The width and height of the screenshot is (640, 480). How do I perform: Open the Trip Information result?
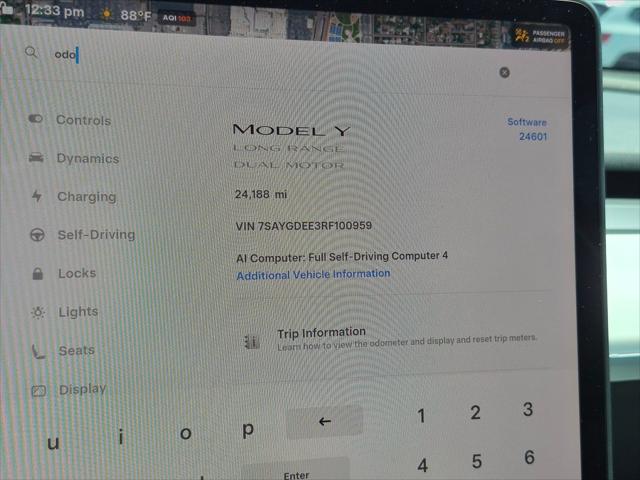(392, 340)
